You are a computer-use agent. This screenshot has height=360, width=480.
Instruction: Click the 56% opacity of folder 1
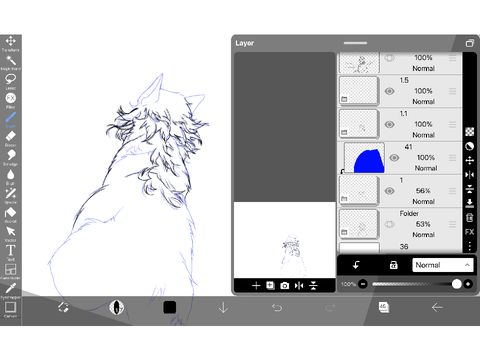point(423,191)
